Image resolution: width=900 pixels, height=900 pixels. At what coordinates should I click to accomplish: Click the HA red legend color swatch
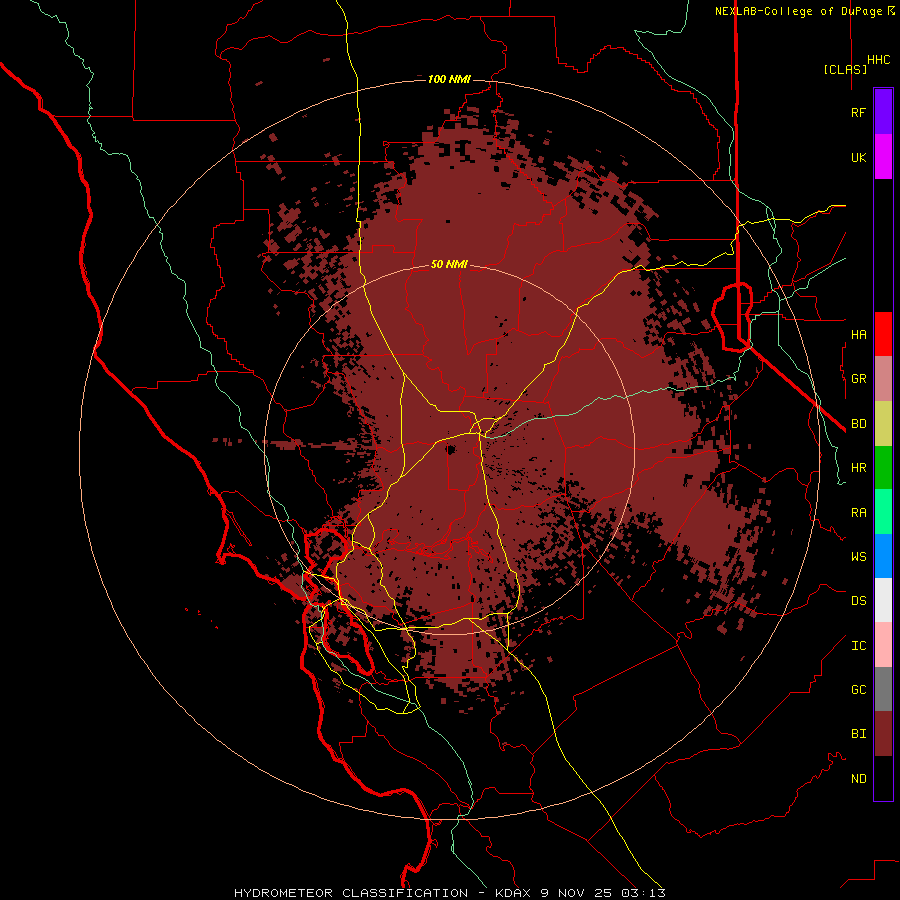883,334
